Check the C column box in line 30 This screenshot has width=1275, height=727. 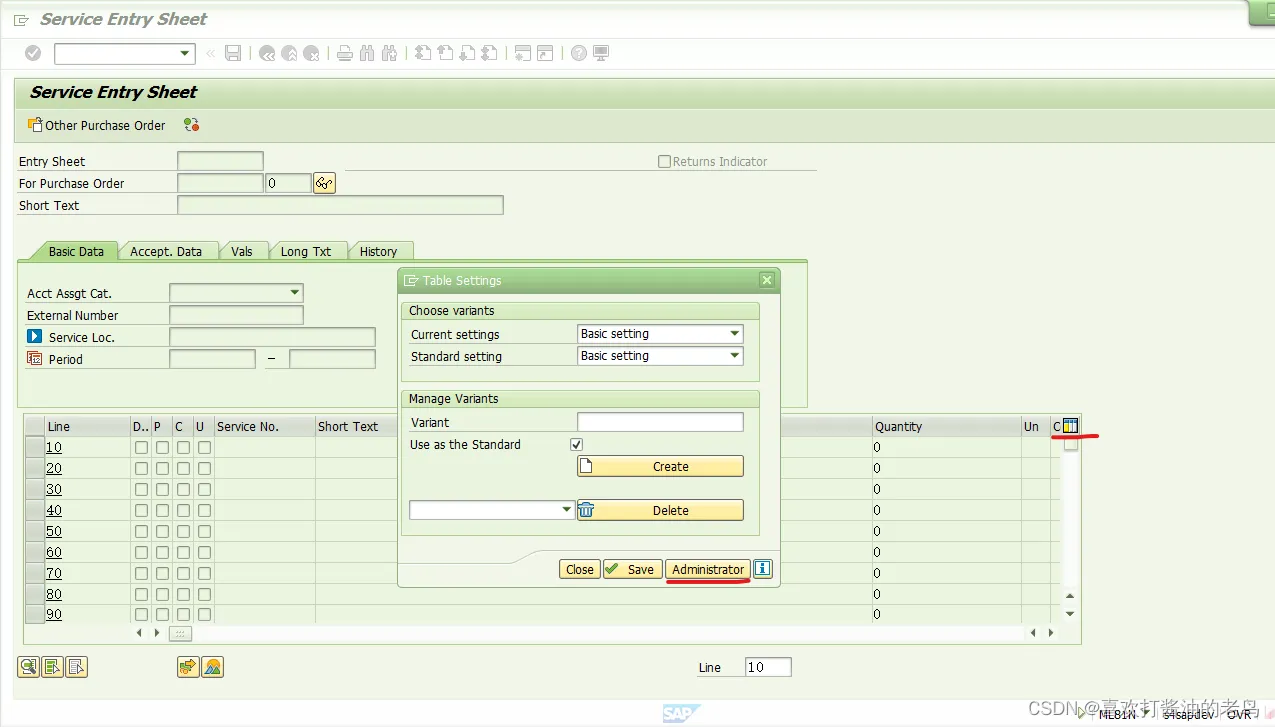coord(183,489)
